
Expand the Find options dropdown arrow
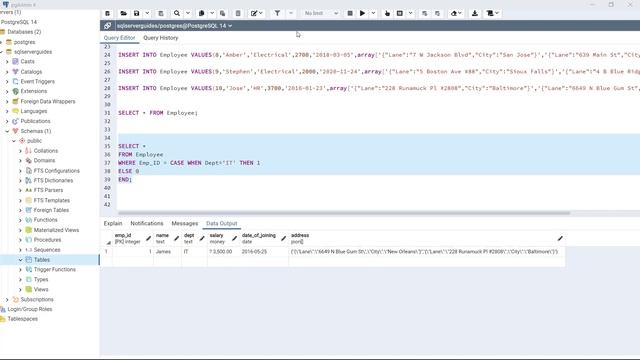[x=188, y=13]
